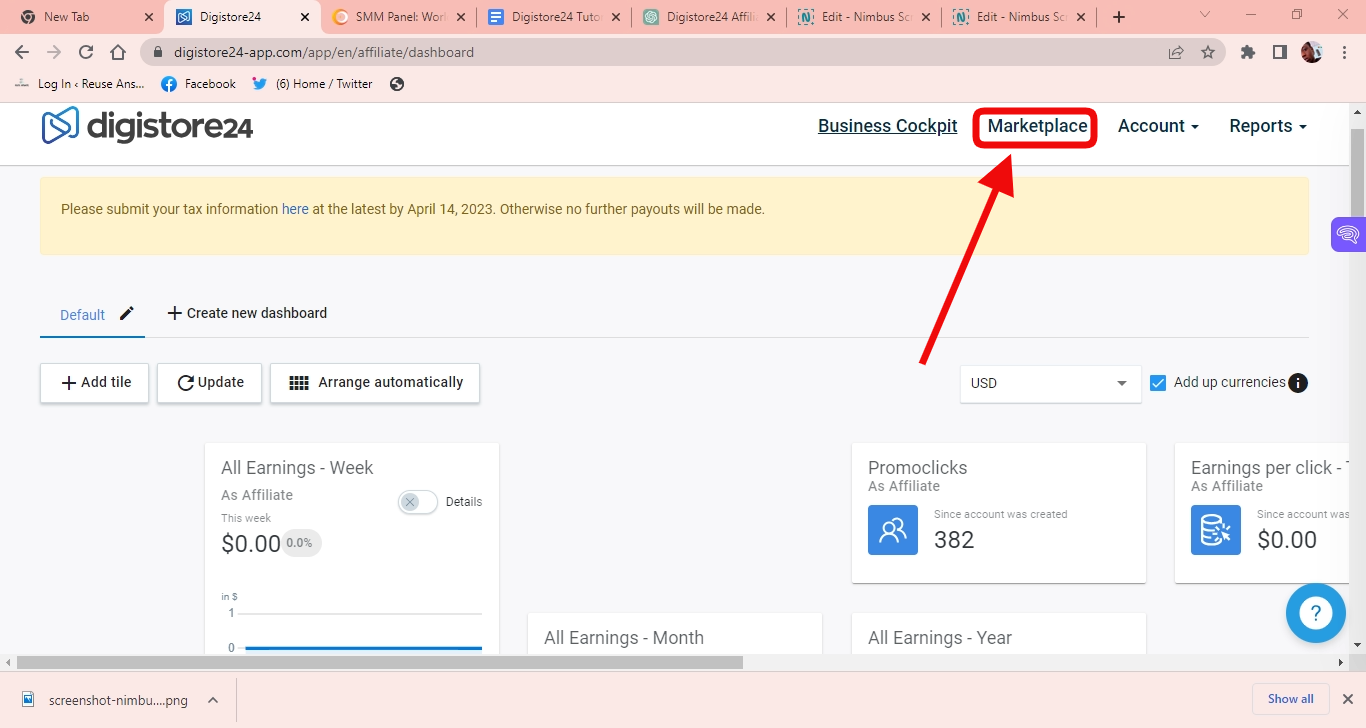Image resolution: width=1366 pixels, height=728 pixels.
Task: Click the All Earnings - Year title
Action: tap(940, 638)
